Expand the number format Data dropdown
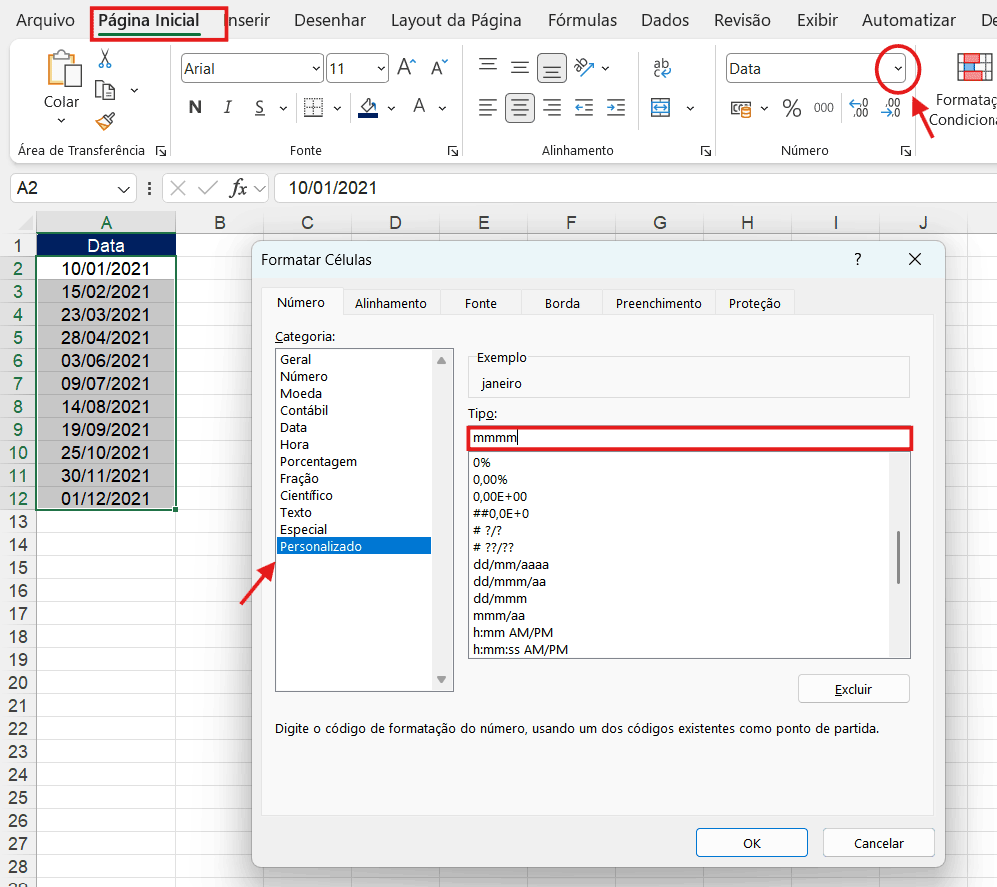The image size is (997, 887). click(x=898, y=69)
